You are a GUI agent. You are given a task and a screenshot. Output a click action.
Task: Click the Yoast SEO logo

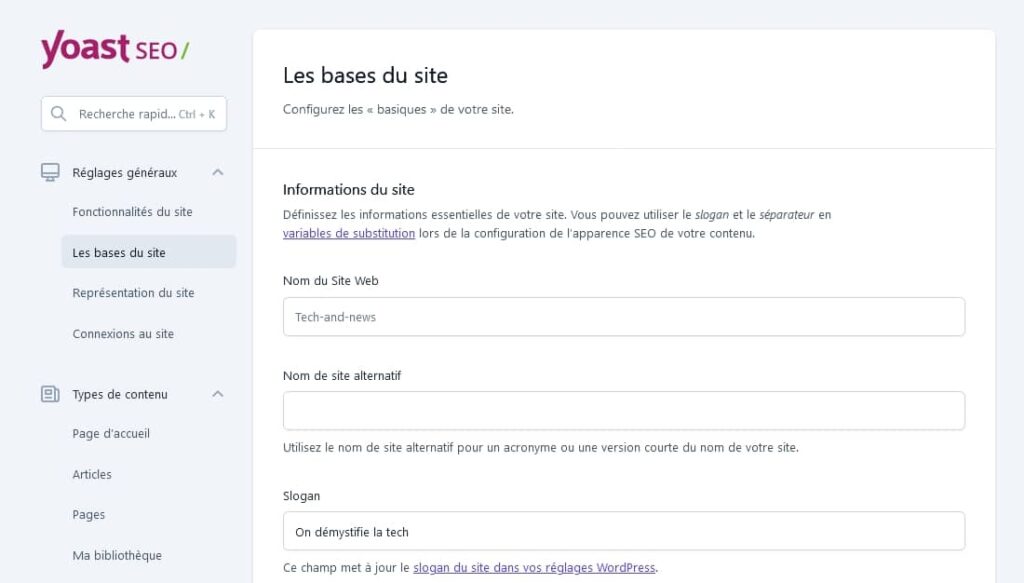(113, 48)
